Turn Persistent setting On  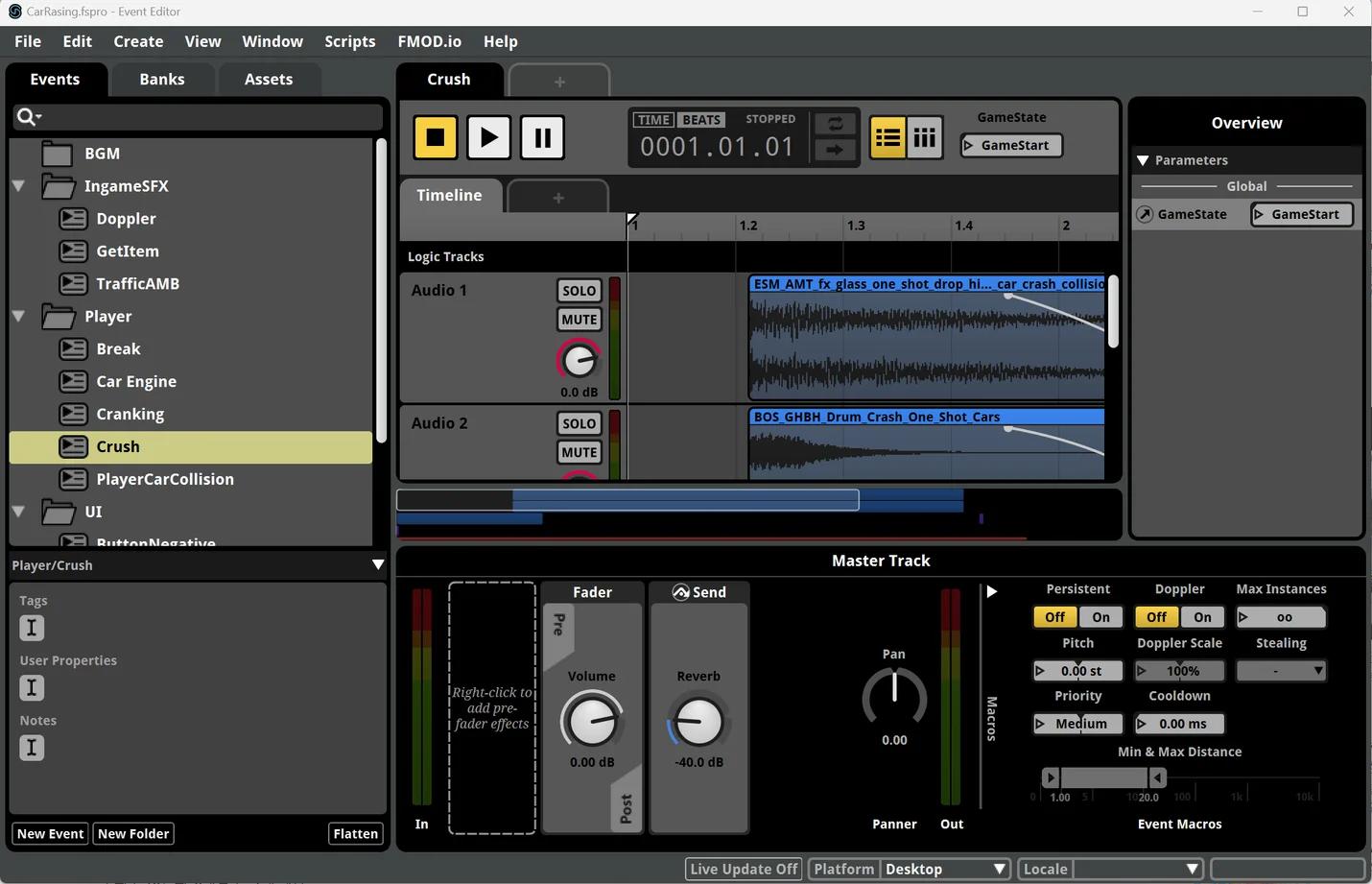(1100, 617)
